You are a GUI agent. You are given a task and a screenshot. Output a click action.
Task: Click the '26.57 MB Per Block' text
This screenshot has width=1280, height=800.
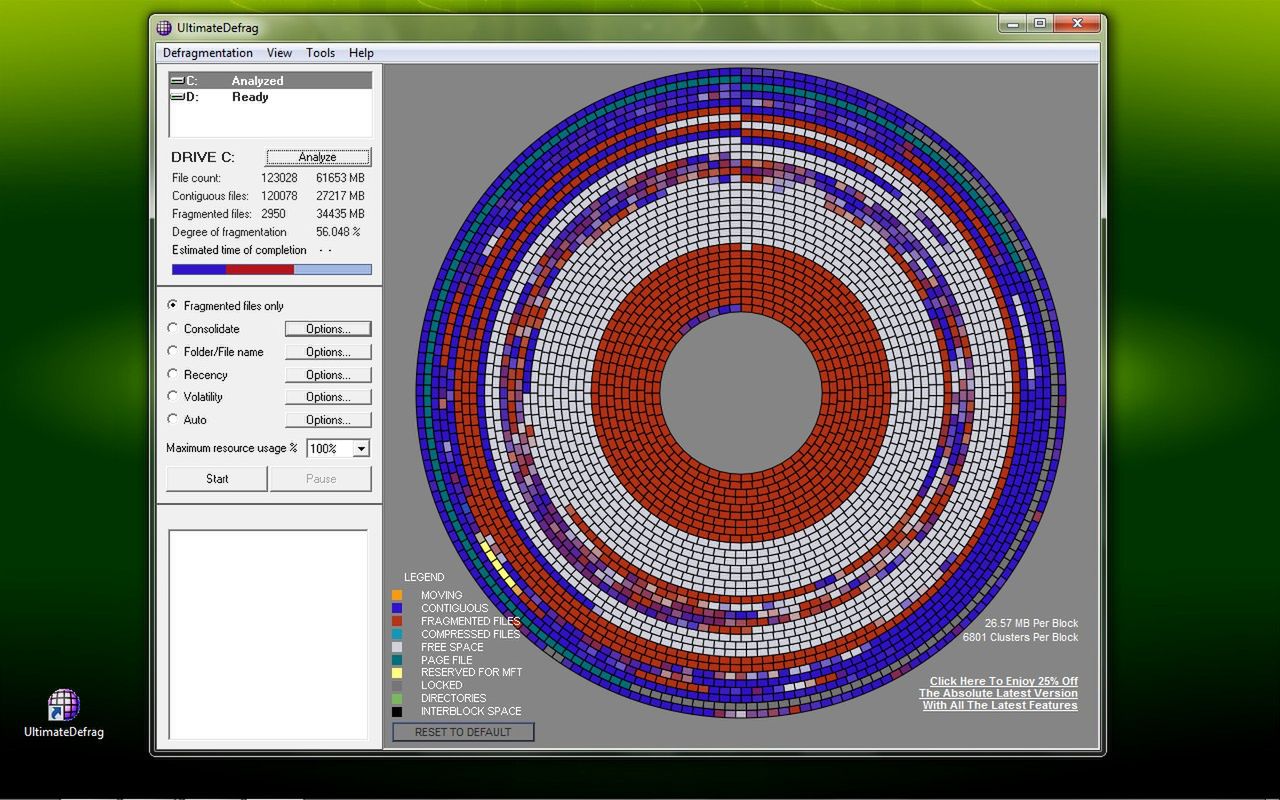point(1031,623)
